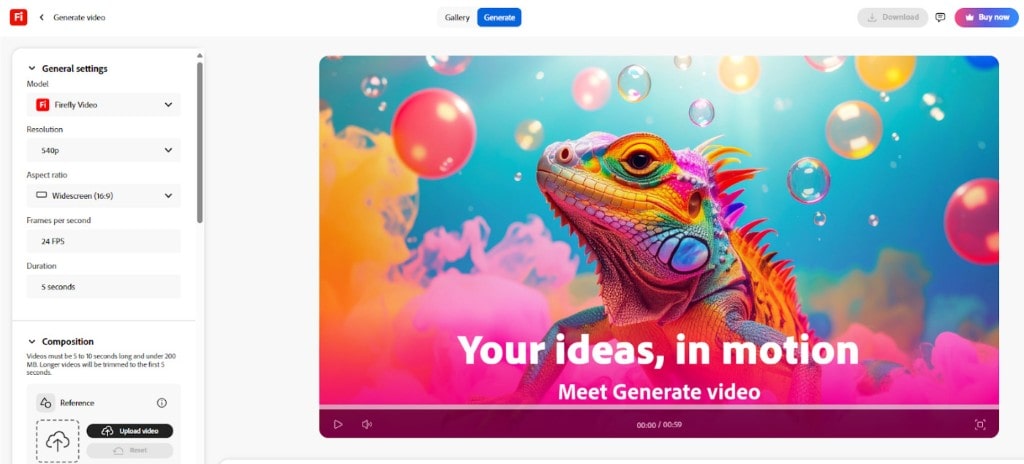The height and width of the screenshot is (464, 1024).
Task: Mute the video with the speaker icon
Action: tap(367, 425)
